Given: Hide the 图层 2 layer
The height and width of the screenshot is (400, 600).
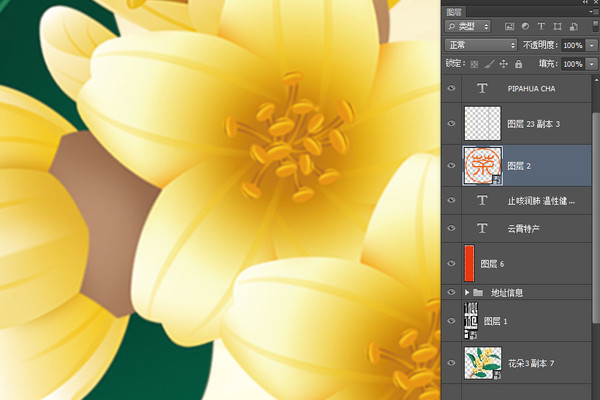Looking at the screenshot, I should click(x=452, y=165).
